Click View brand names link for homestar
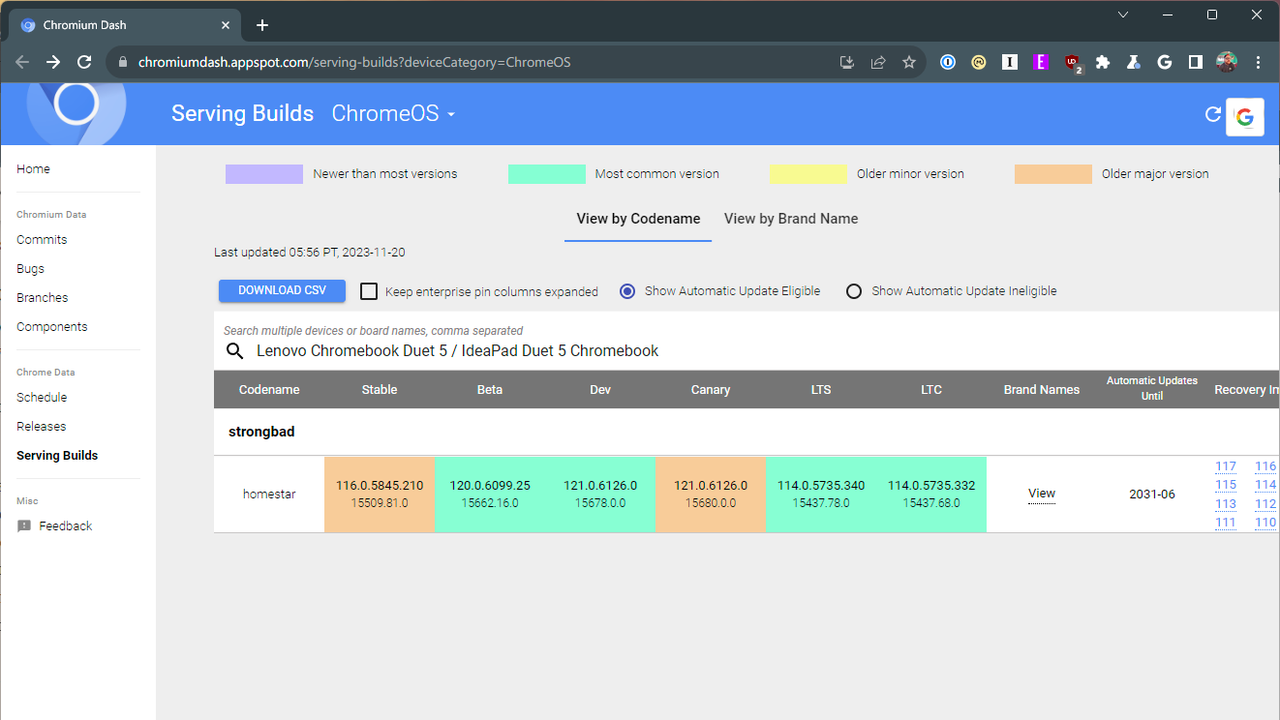The image size is (1280, 720). (1042, 494)
